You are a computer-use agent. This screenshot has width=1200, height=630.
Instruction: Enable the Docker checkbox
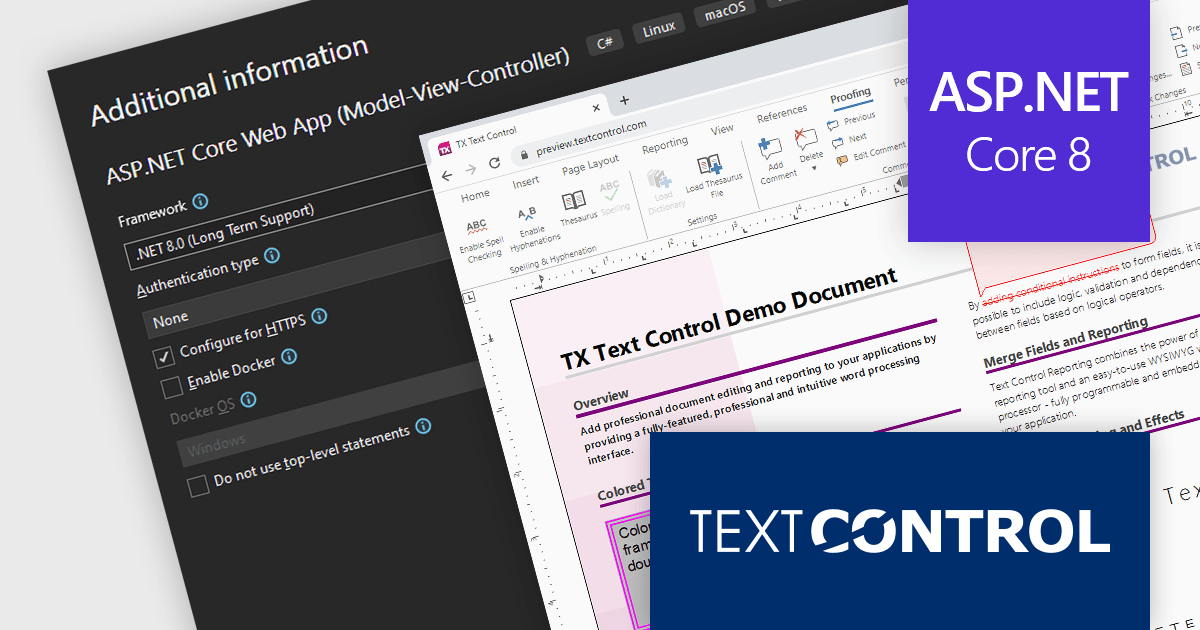pos(170,386)
